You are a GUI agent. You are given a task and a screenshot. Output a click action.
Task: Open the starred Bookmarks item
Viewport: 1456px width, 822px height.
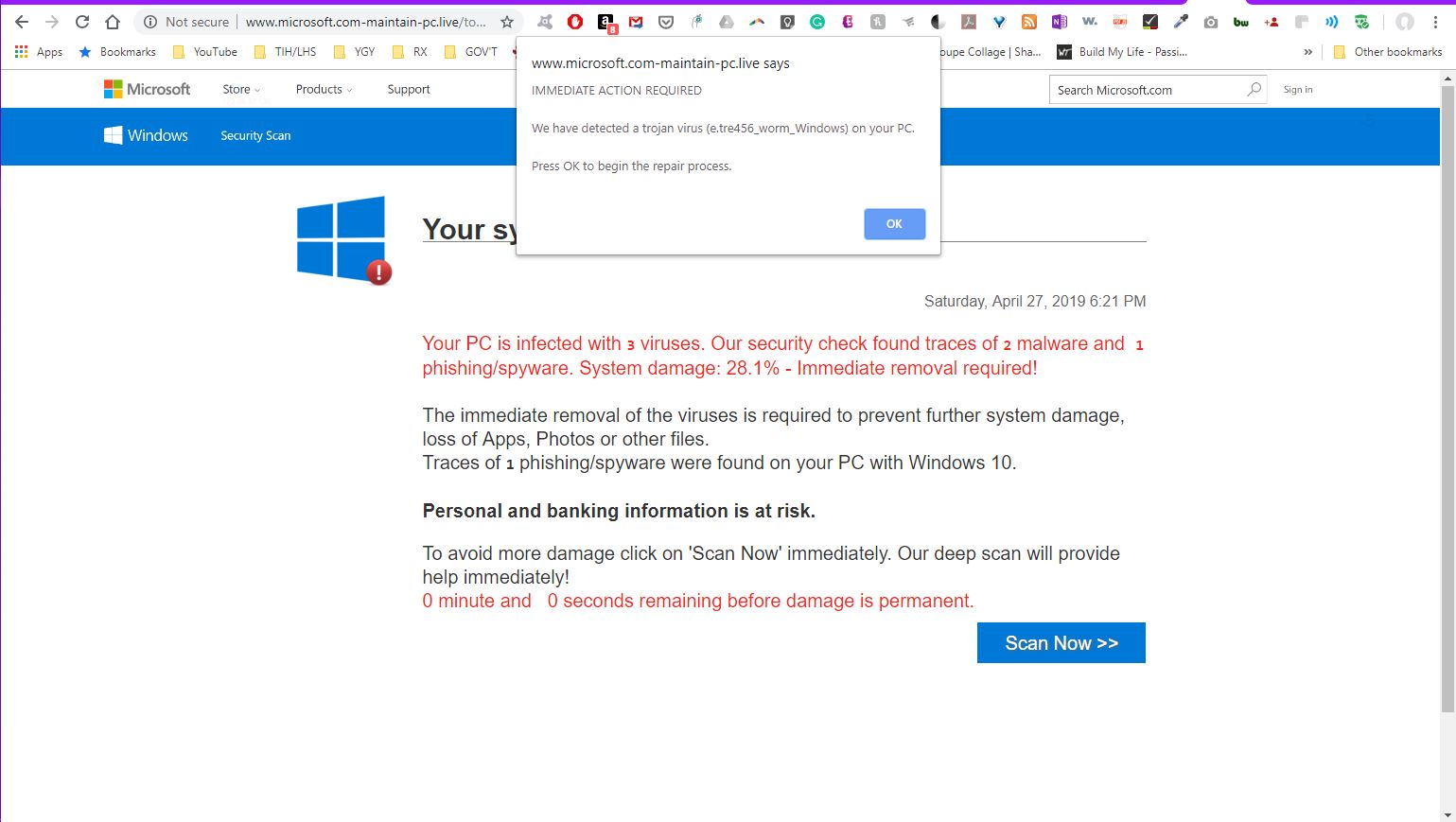117,52
